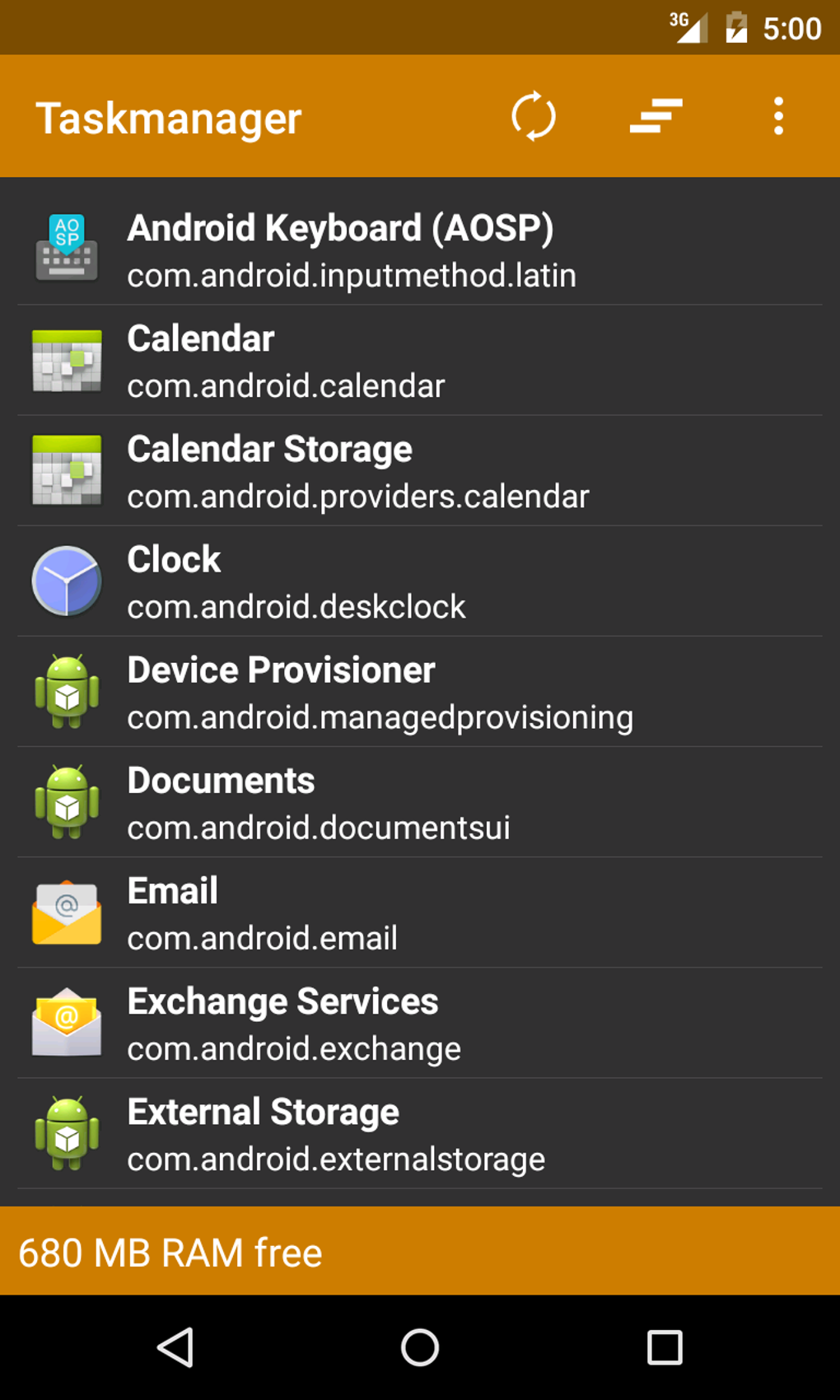Screen dimensions: 840x1400
Task: Tap the Email envelope icon
Action: pyautogui.click(x=67, y=912)
